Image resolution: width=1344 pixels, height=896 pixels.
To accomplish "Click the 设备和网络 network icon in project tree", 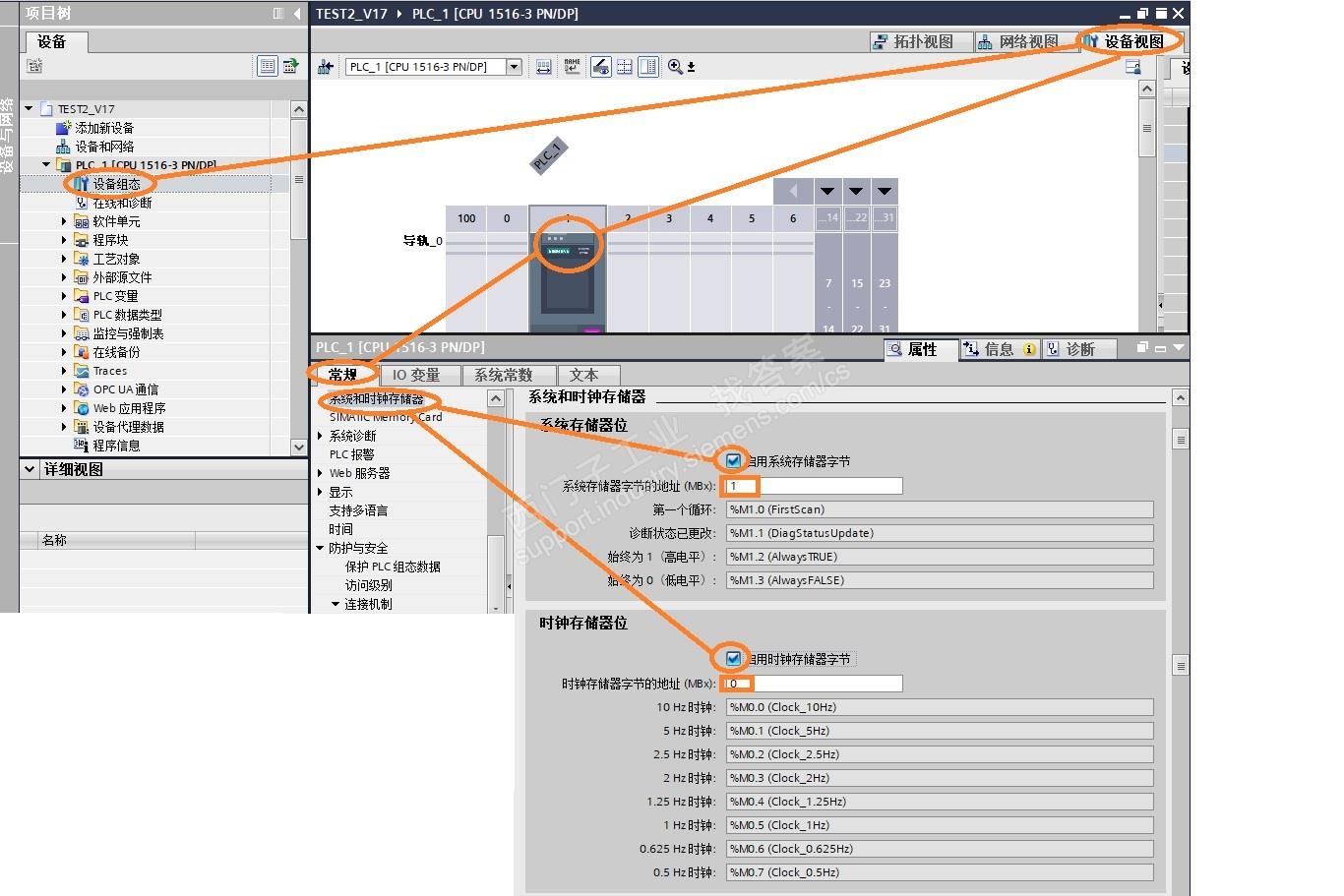I will pyautogui.click(x=64, y=147).
